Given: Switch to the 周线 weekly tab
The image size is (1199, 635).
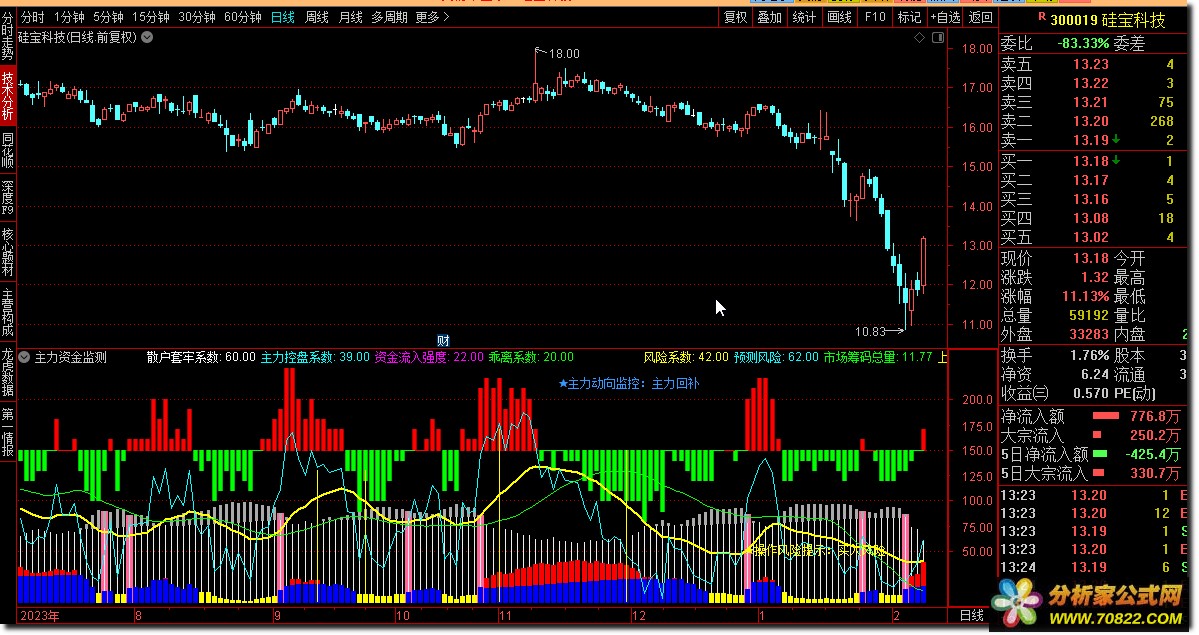Looking at the screenshot, I should [317, 17].
